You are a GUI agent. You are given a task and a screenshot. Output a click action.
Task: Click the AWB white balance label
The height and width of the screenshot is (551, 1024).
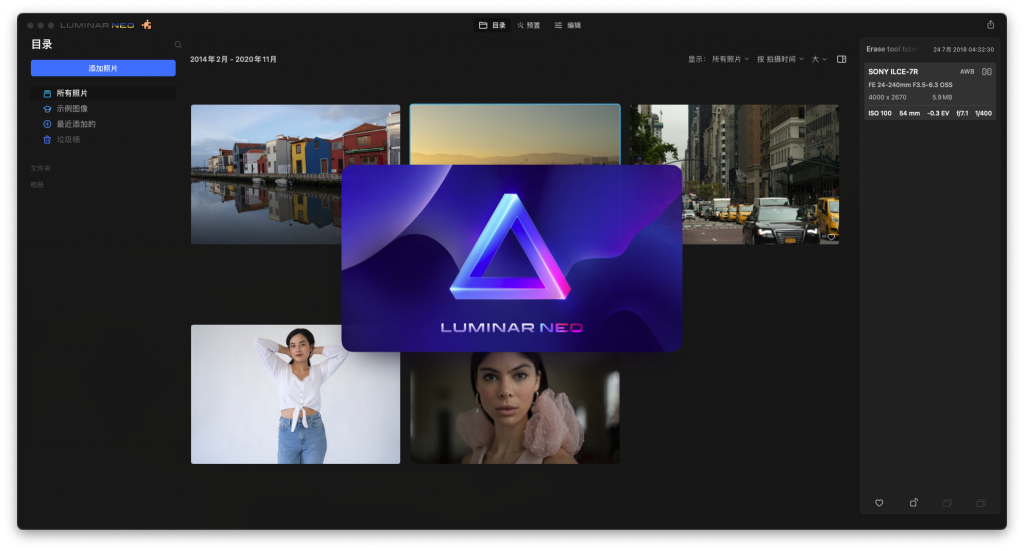coord(967,72)
